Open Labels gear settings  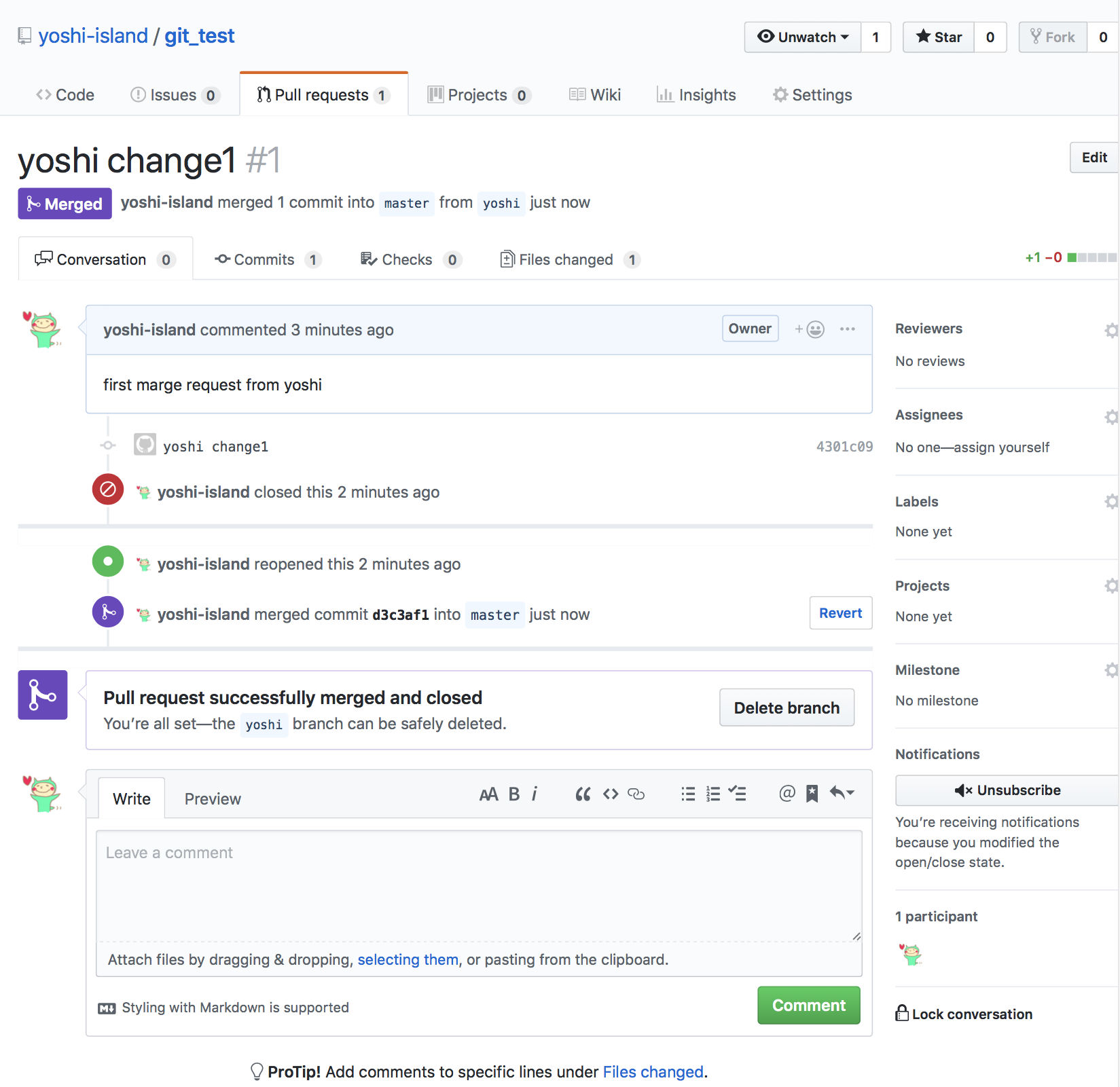click(1111, 502)
